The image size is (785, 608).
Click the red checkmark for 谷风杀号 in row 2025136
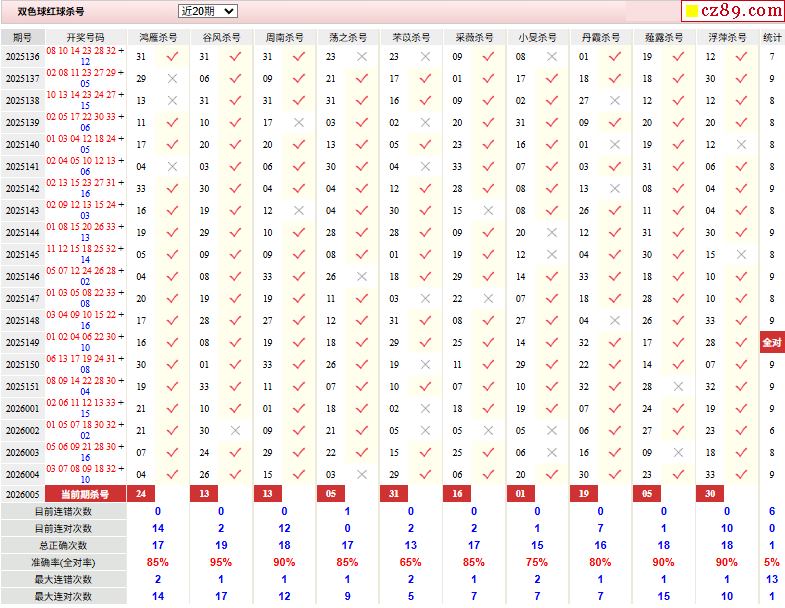coord(235,57)
